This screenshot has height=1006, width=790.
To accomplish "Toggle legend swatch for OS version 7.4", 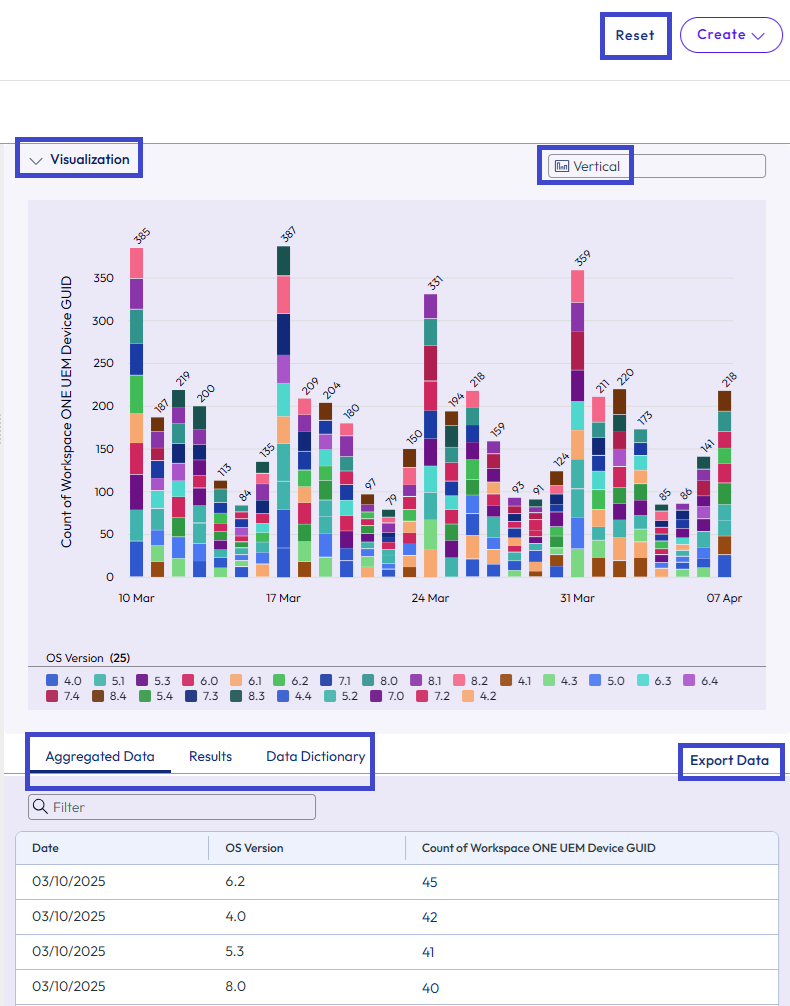I will click(52, 695).
